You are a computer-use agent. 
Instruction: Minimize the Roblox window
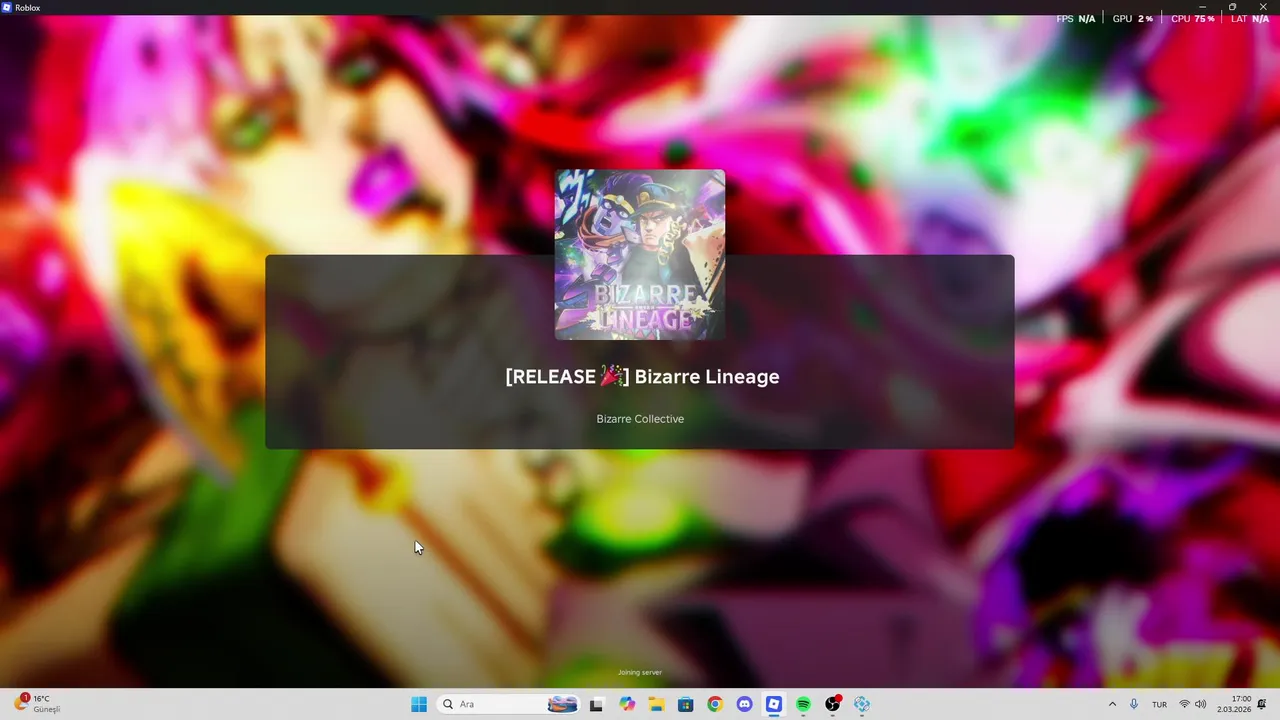1203,7
